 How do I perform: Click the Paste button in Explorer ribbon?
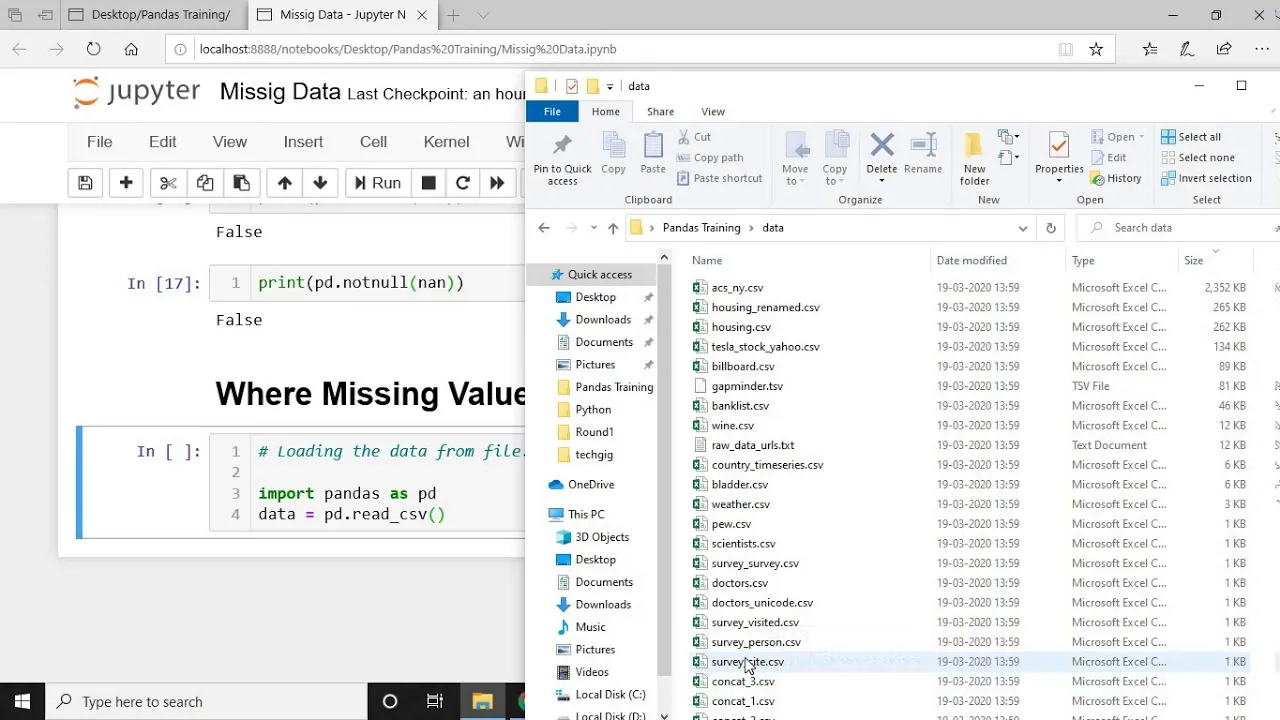[x=653, y=153]
